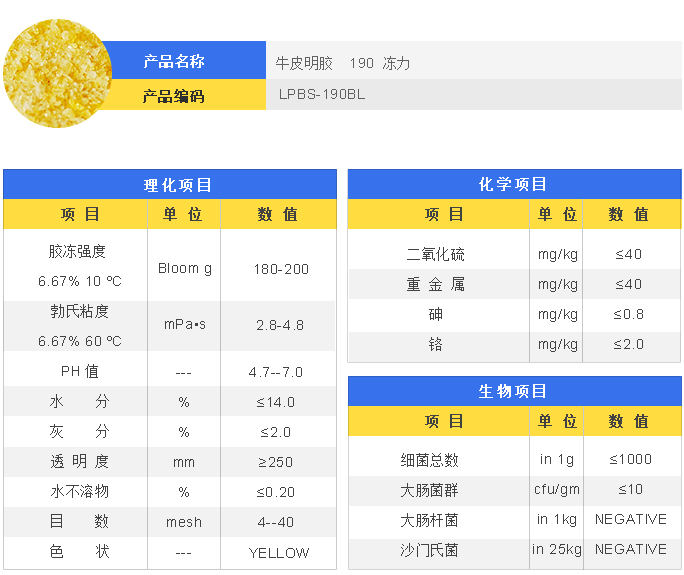Click the 胶冻强度 row label
The image size is (684, 575).
tap(77, 251)
